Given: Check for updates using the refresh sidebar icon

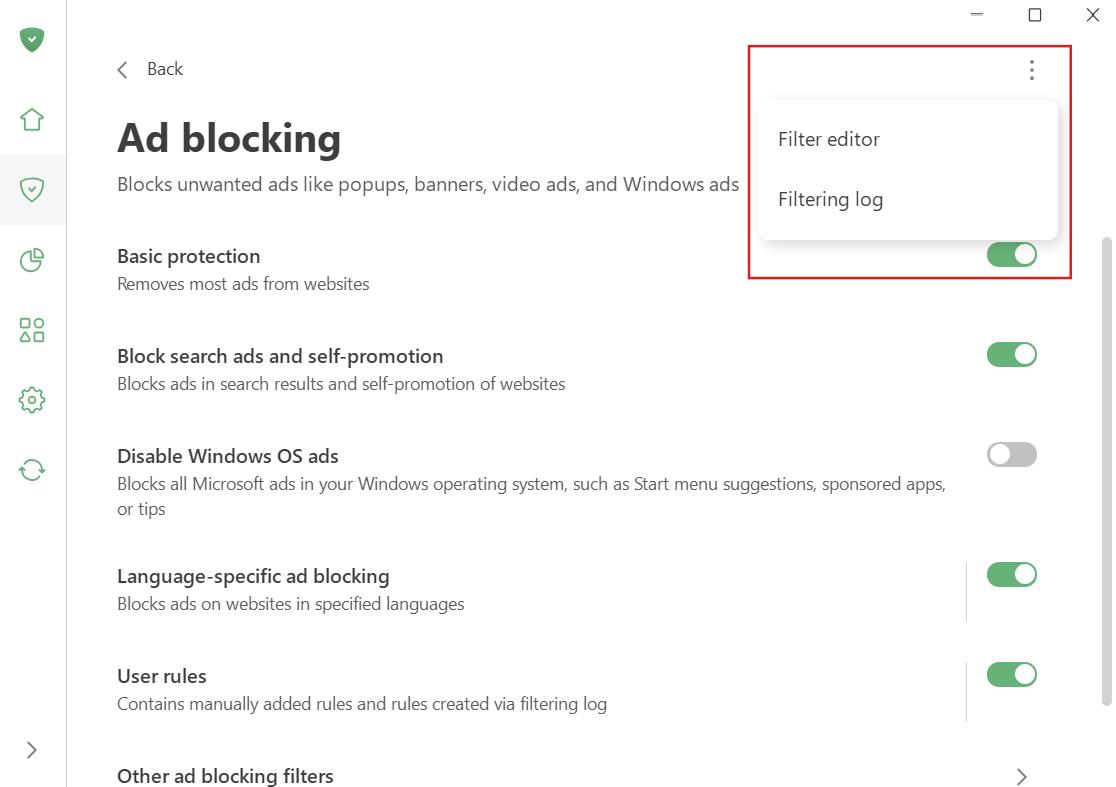Looking at the screenshot, I should coord(32,469).
